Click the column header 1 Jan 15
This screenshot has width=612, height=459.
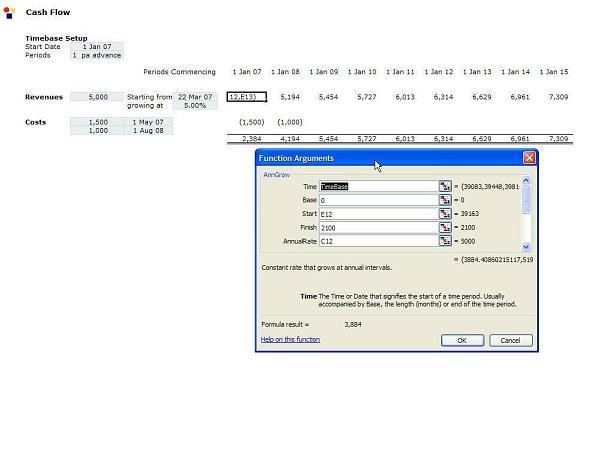554,72
